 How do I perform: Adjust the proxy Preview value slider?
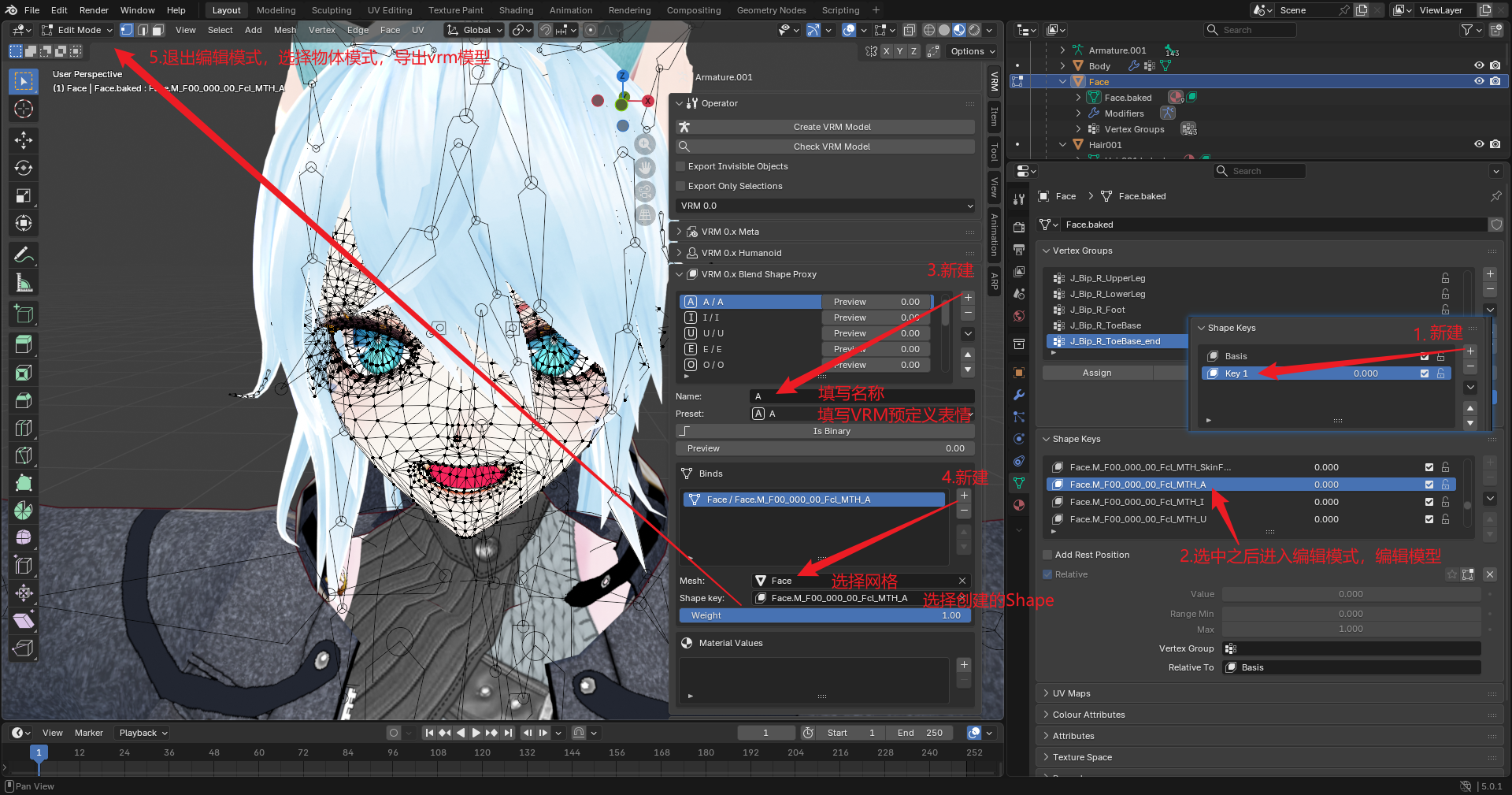825,448
